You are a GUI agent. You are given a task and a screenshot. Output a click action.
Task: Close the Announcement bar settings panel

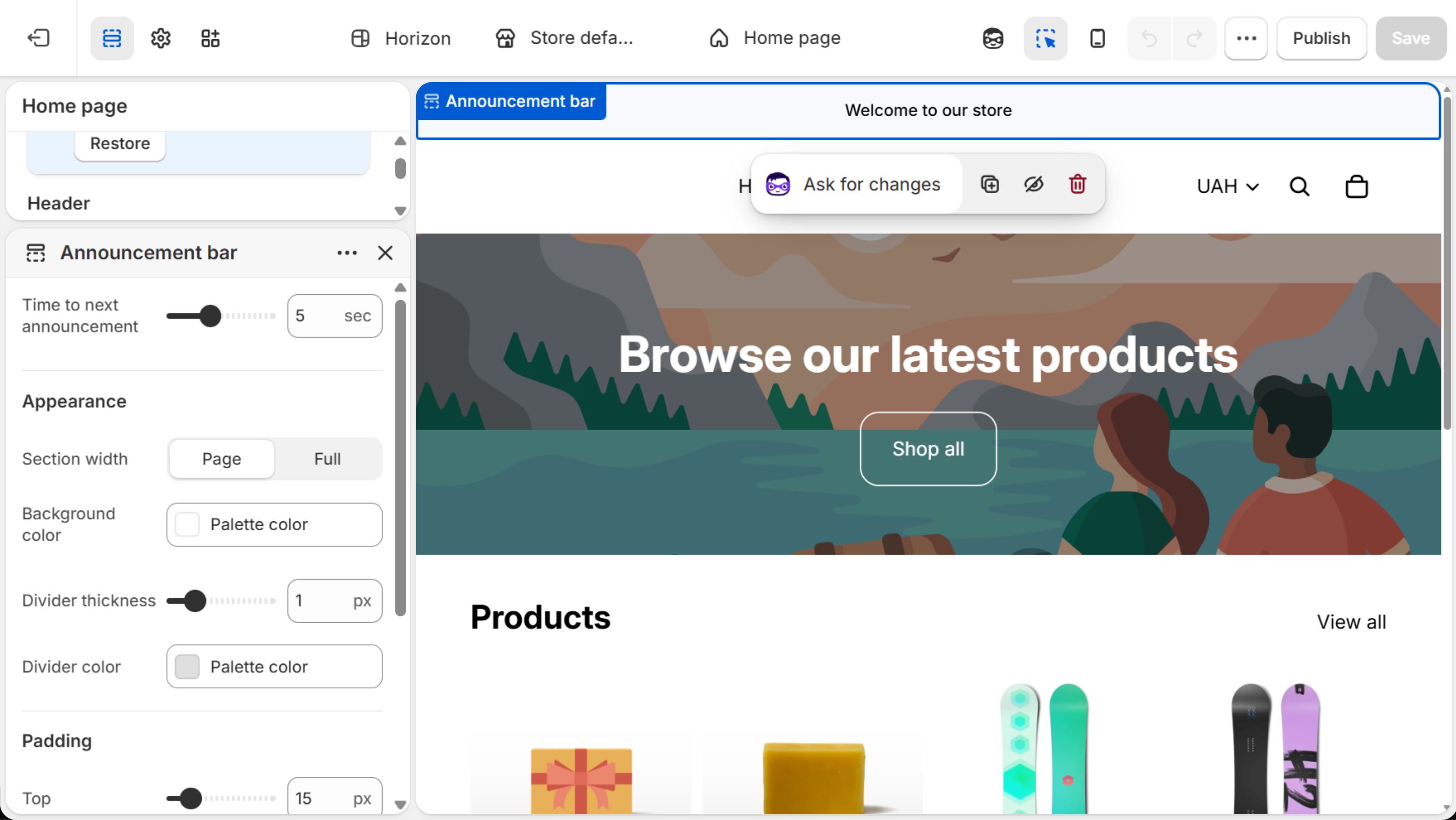pyautogui.click(x=385, y=253)
